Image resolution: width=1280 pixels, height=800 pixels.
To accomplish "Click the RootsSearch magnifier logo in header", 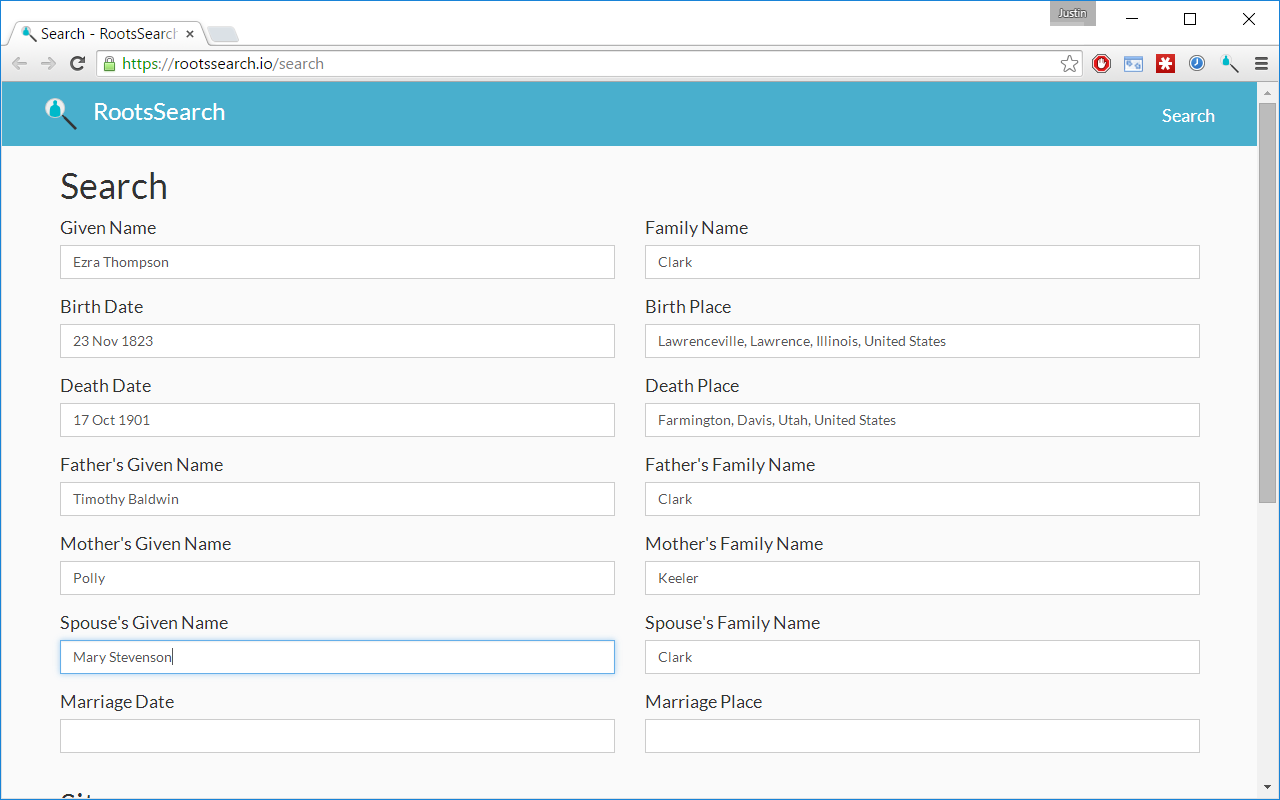I will point(60,113).
